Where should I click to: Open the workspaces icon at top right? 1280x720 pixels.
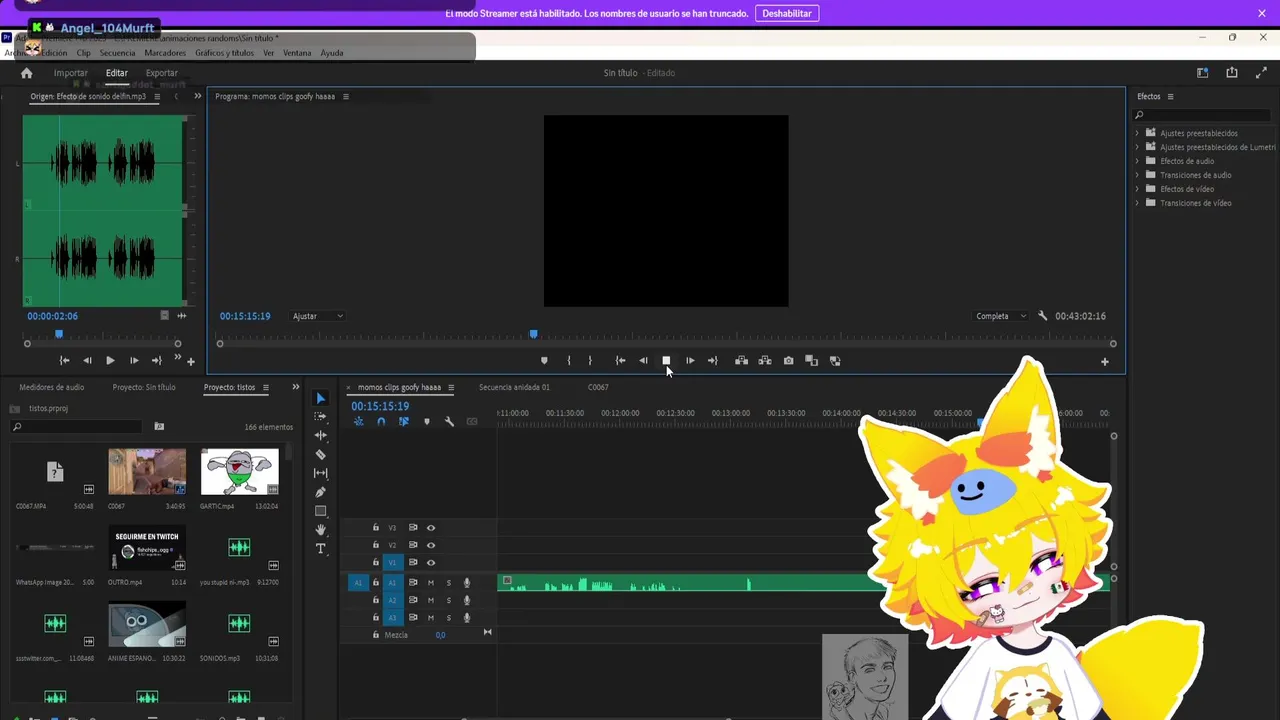pos(1203,73)
